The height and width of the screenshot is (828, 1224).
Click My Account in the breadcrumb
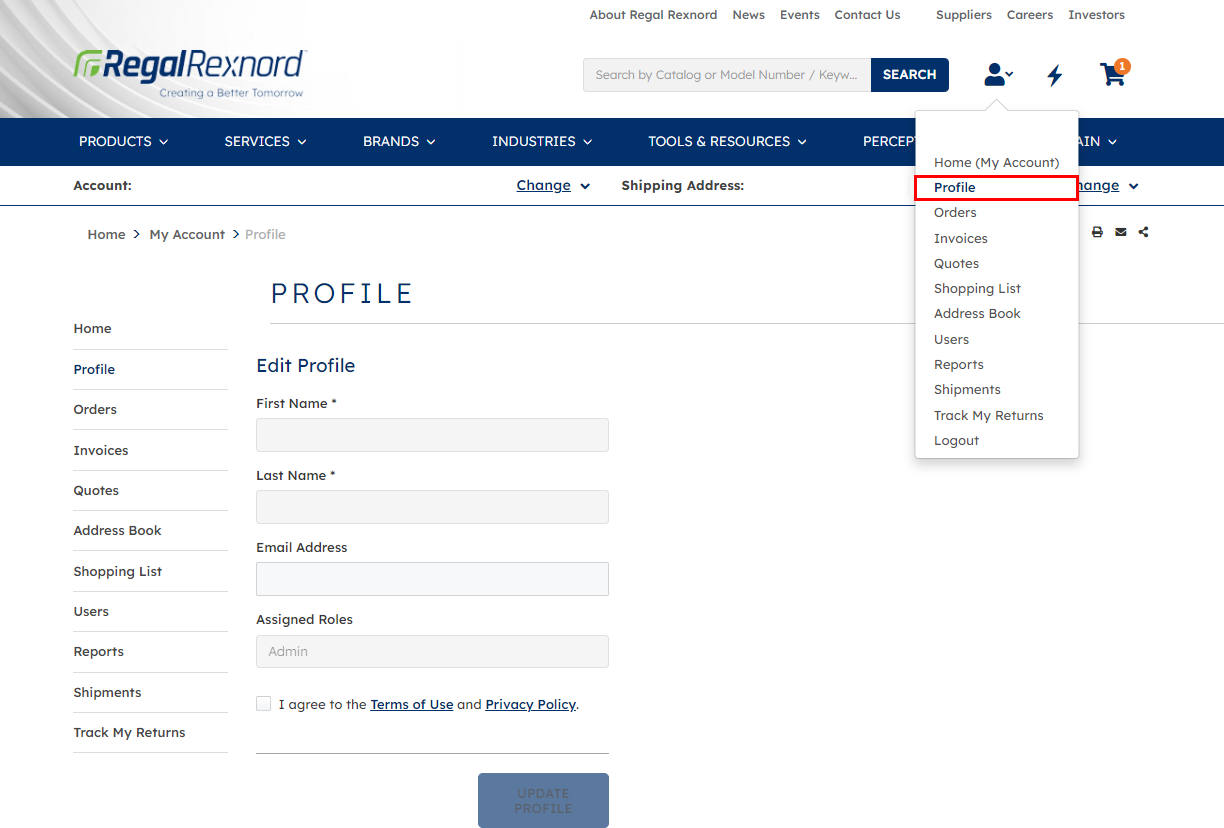point(187,235)
